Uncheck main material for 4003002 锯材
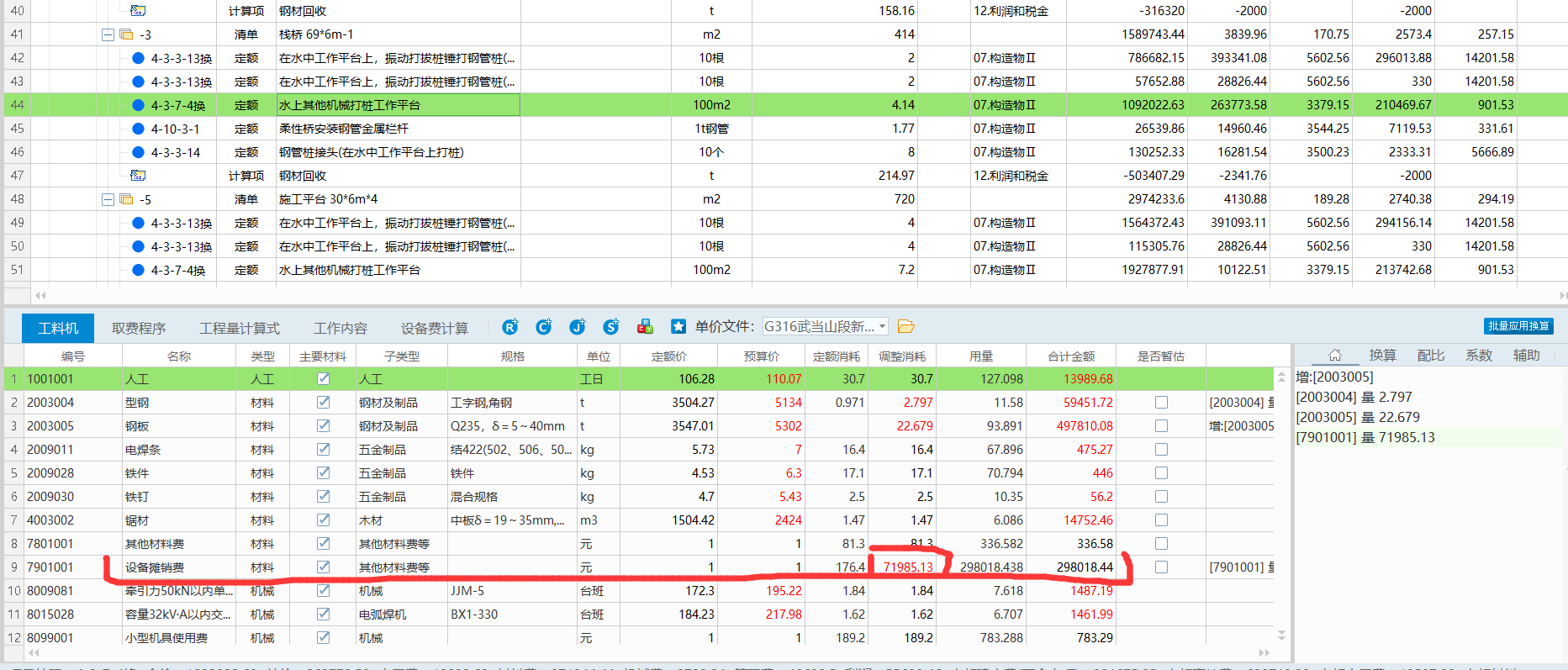This screenshot has height=670, width=1568. tap(323, 520)
